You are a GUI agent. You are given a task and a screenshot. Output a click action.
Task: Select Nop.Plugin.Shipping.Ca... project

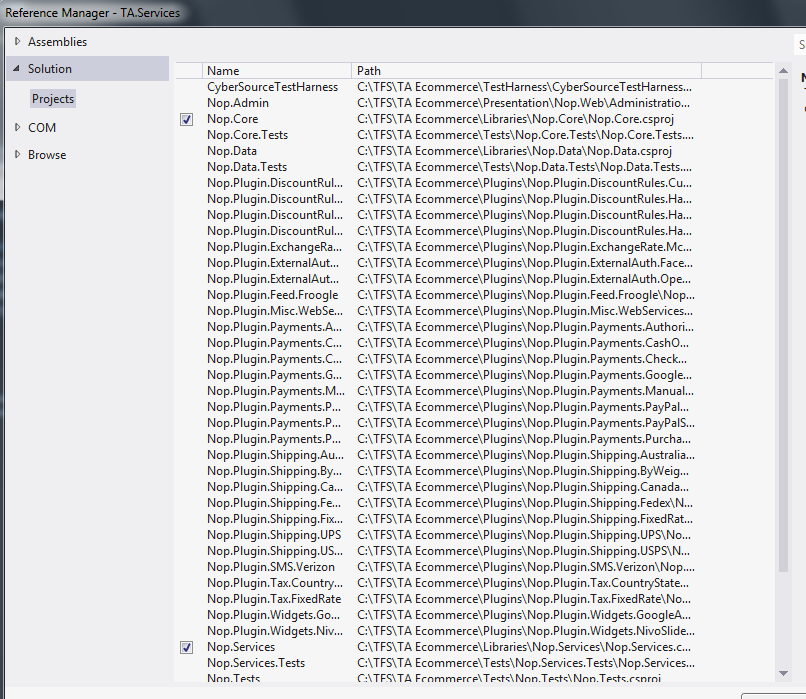click(275, 487)
